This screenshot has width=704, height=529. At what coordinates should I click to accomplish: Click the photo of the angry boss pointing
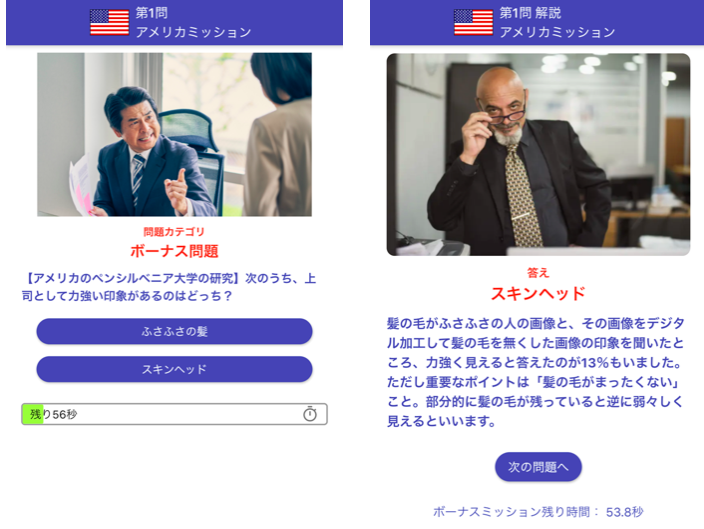click(174, 134)
